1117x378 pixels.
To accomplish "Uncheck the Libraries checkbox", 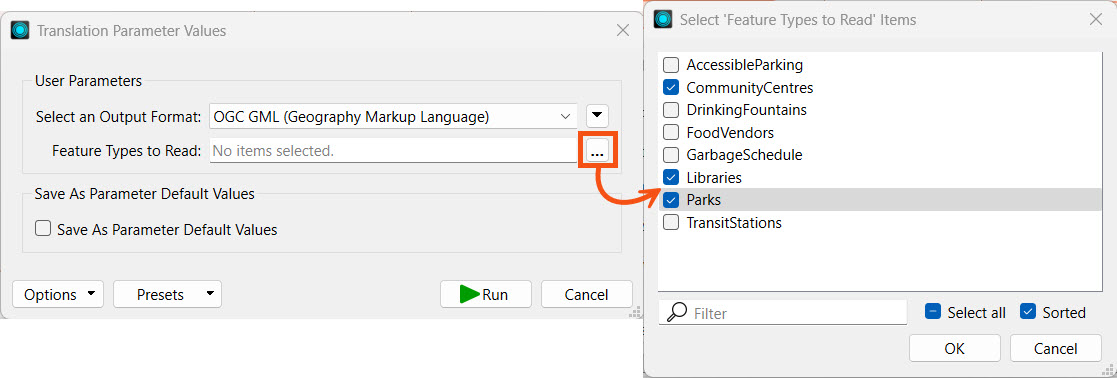I will [670, 177].
